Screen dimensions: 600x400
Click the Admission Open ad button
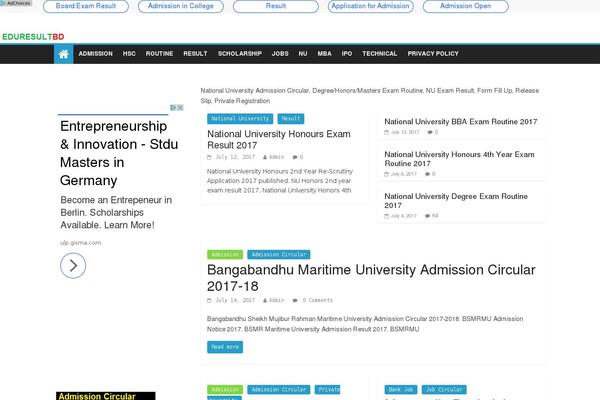[465, 6]
